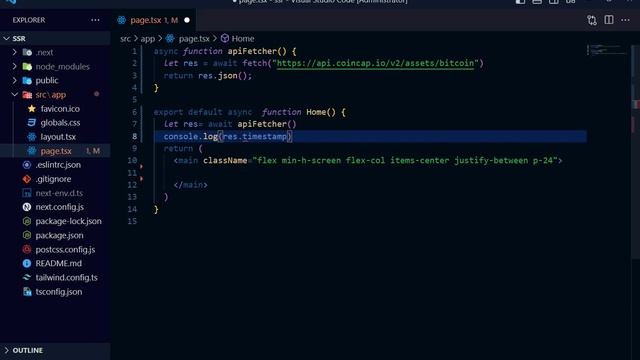Close the unsaved page.tsx tab dot
Screen dimensions: 640x360
[187, 20]
